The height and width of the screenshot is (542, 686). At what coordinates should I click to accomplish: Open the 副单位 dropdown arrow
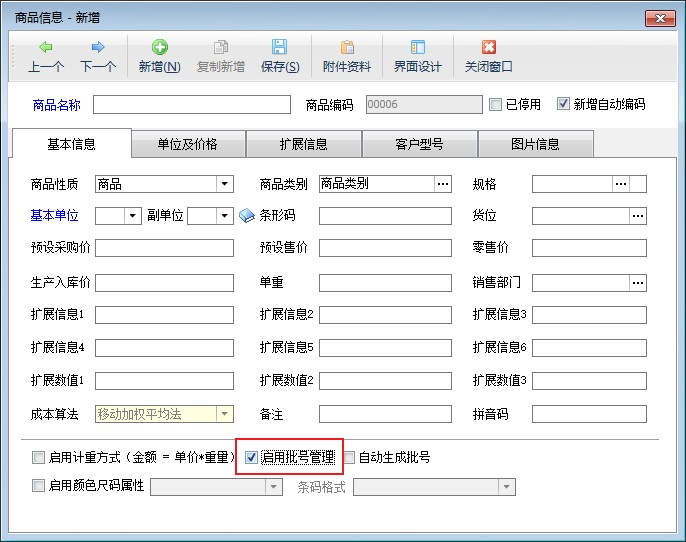pyautogui.click(x=225, y=215)
